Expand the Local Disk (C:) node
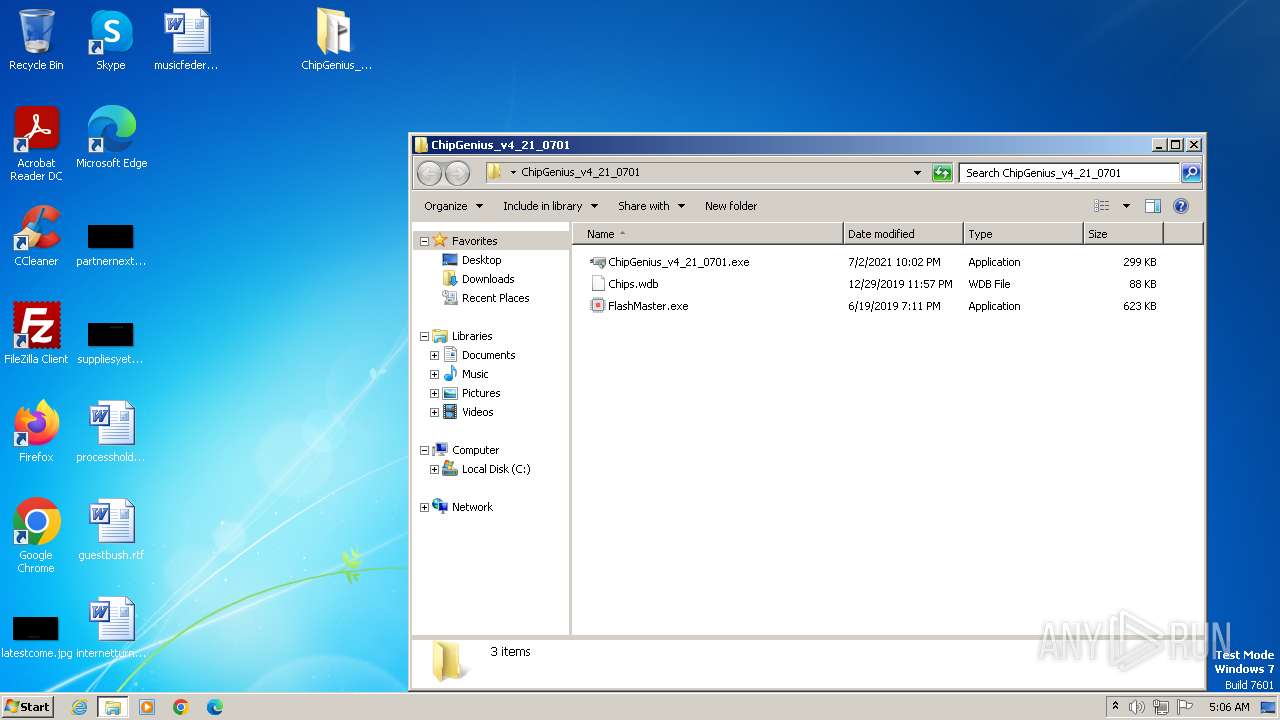The height and width of the screenshot is (720, 1280). point(434,469)
